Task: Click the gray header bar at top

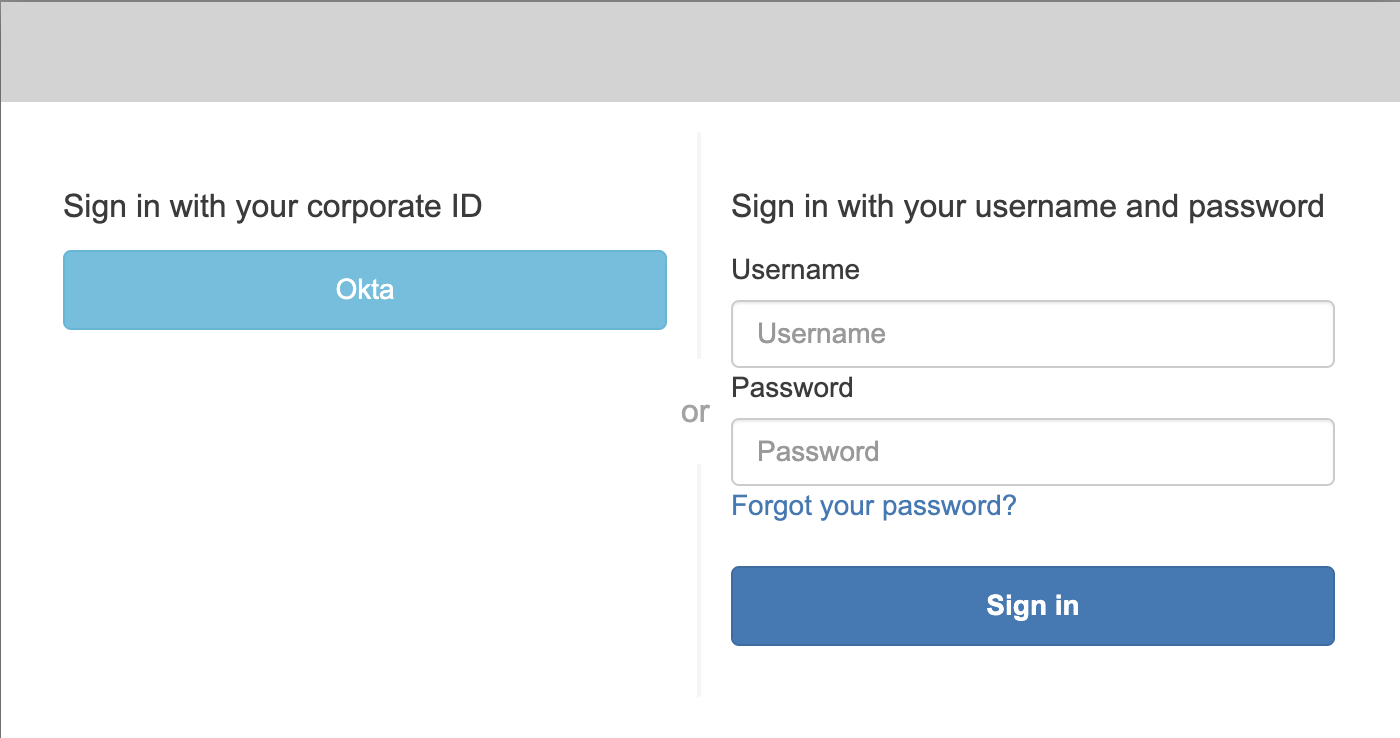Action: coord(700,52)
